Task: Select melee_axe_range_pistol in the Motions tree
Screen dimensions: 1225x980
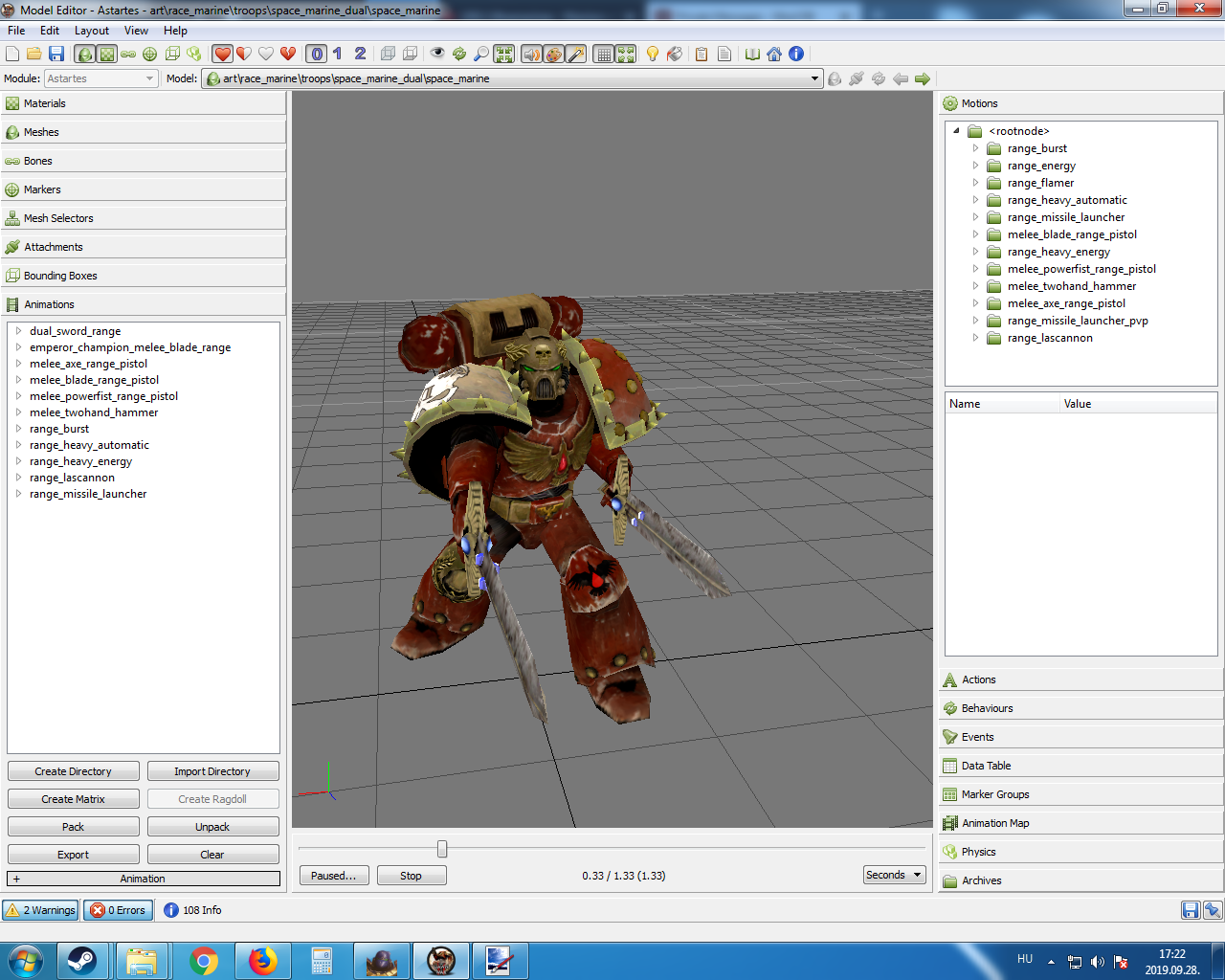Action: [x=1066, y=303]
